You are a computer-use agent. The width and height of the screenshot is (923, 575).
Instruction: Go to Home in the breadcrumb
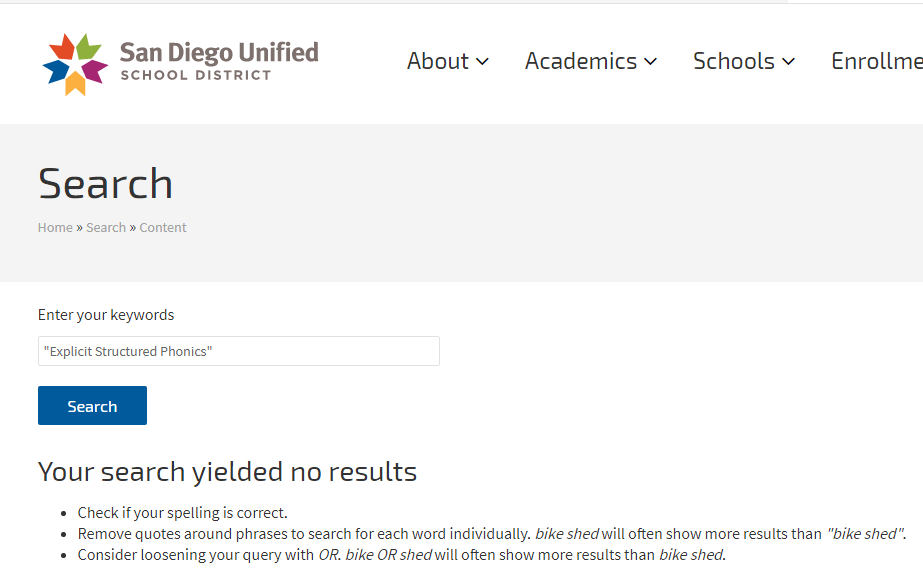(55, 228)
